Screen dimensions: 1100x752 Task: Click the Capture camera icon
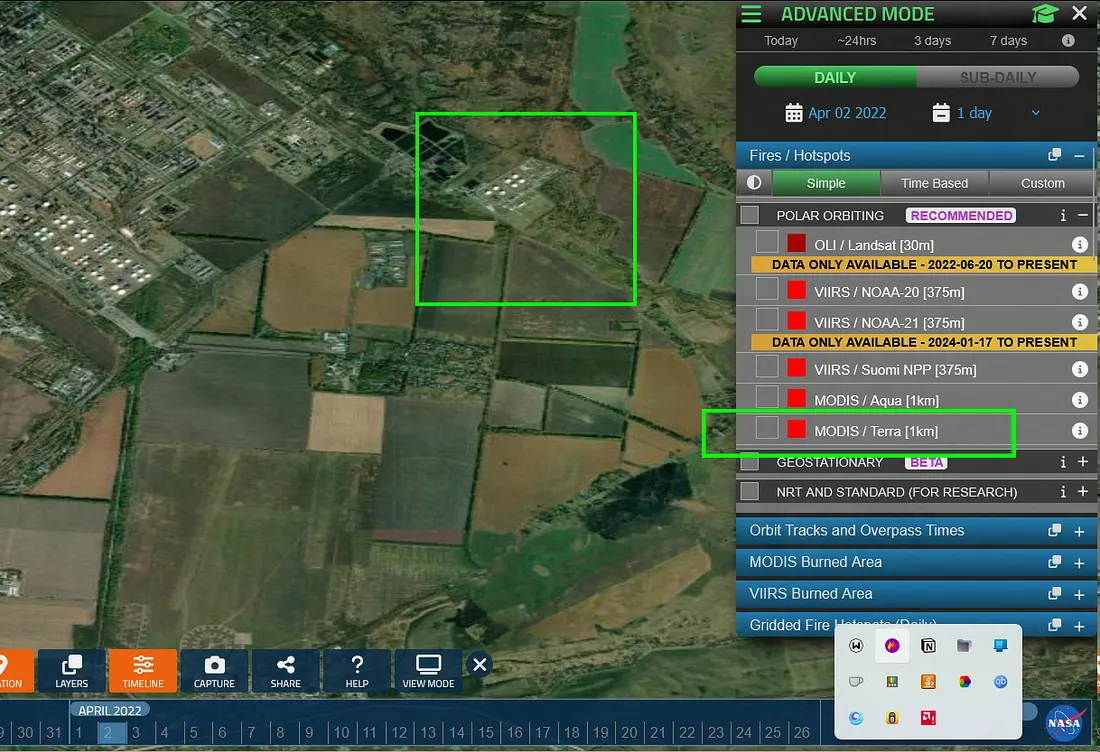coord(213,670)
